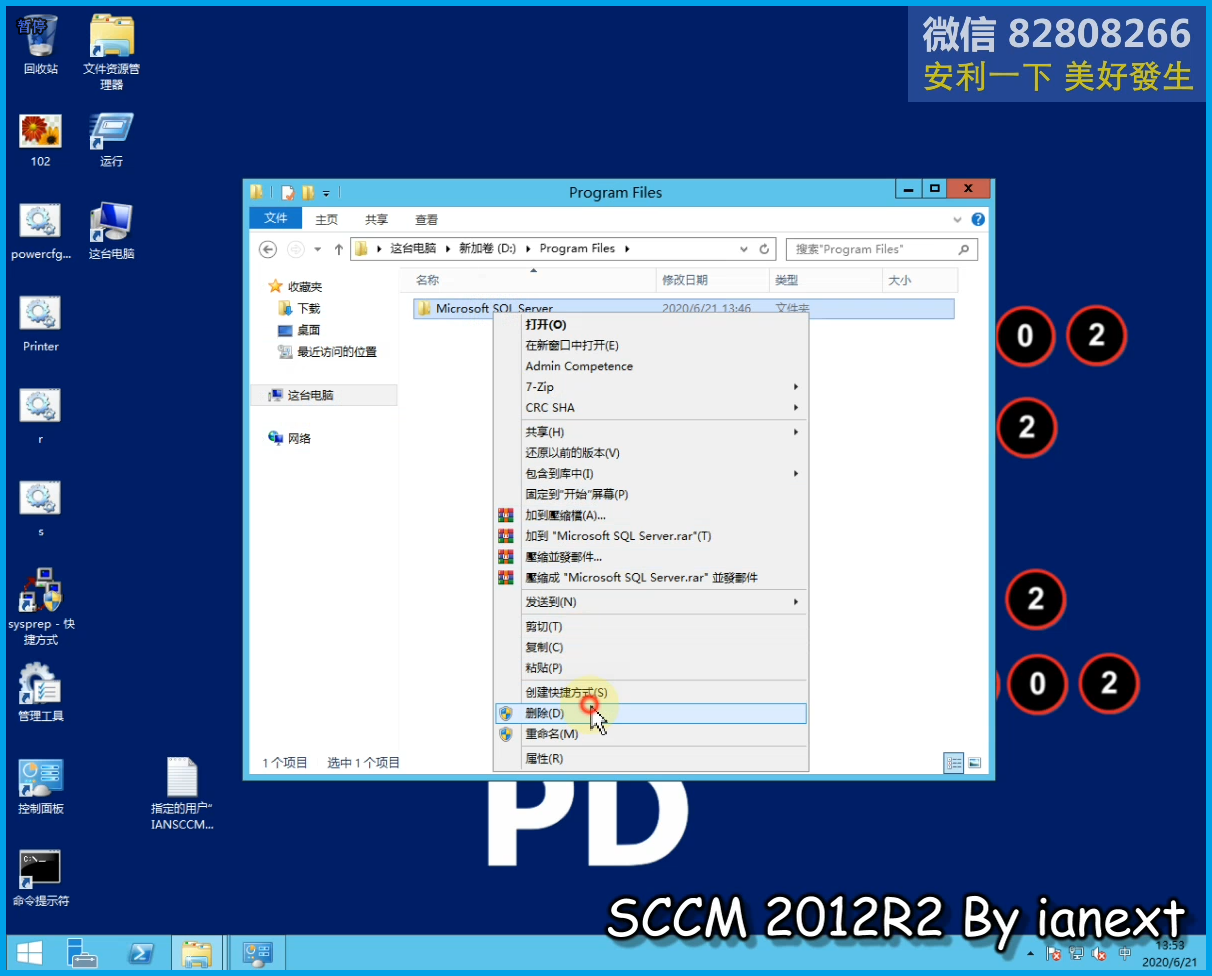
Task: Open the 主页 ribbon tab
Action: [327, 219]
